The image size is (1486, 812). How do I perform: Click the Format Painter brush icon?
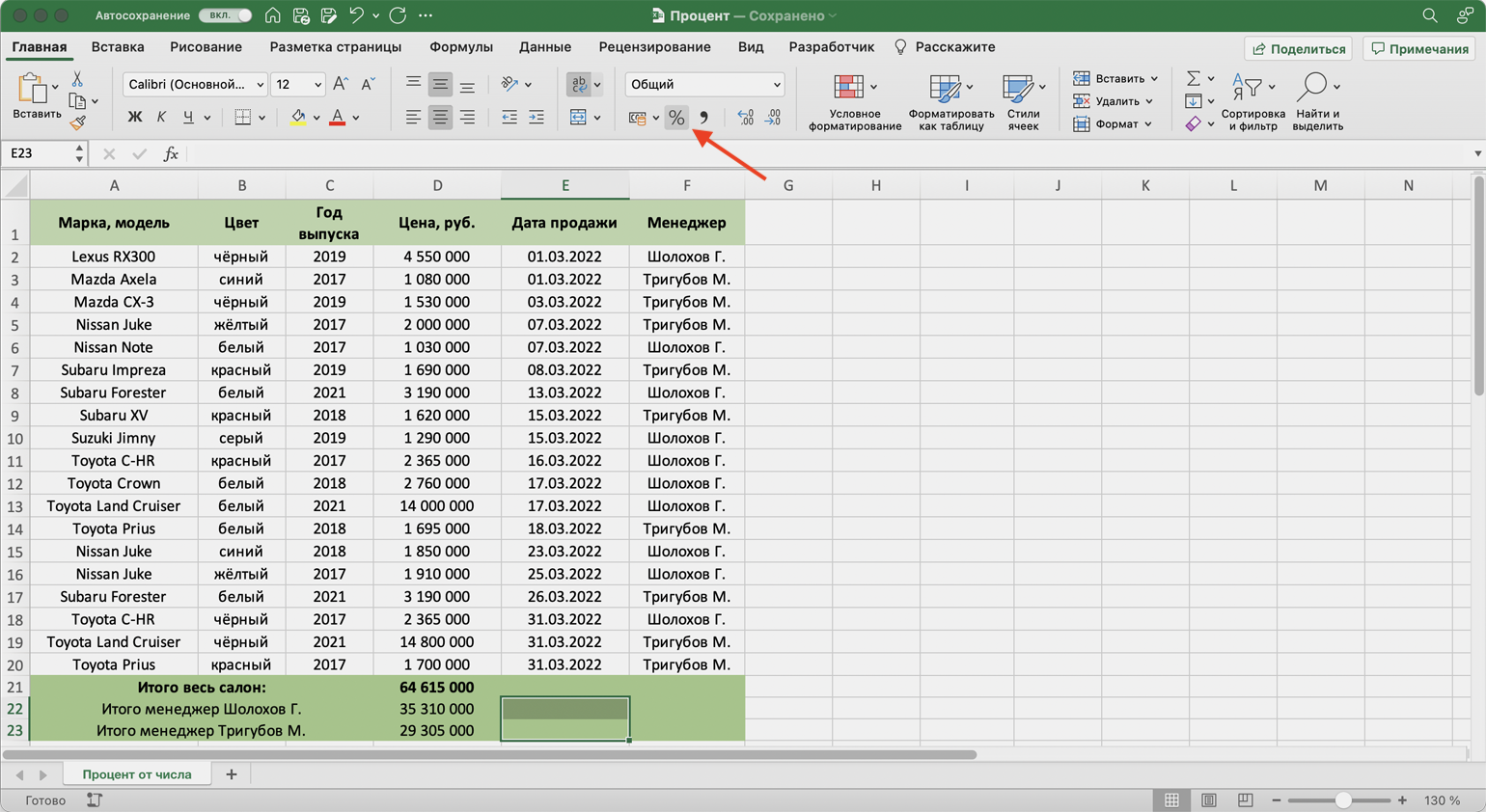point(78,122)
